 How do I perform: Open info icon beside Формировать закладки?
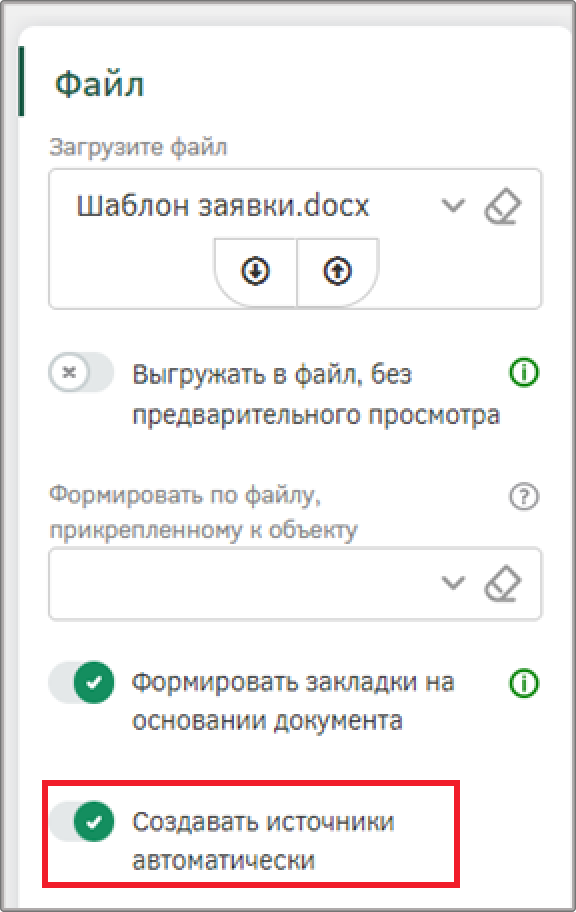tap(524, 683)
